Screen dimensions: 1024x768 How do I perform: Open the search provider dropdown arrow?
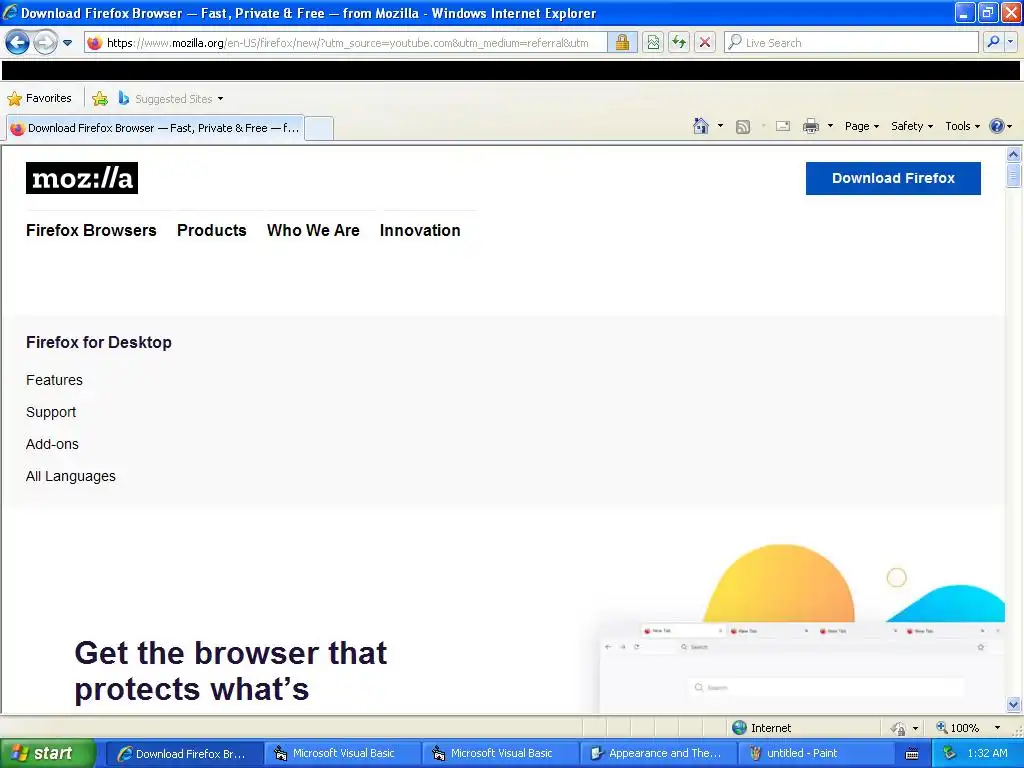(1011, 42)
